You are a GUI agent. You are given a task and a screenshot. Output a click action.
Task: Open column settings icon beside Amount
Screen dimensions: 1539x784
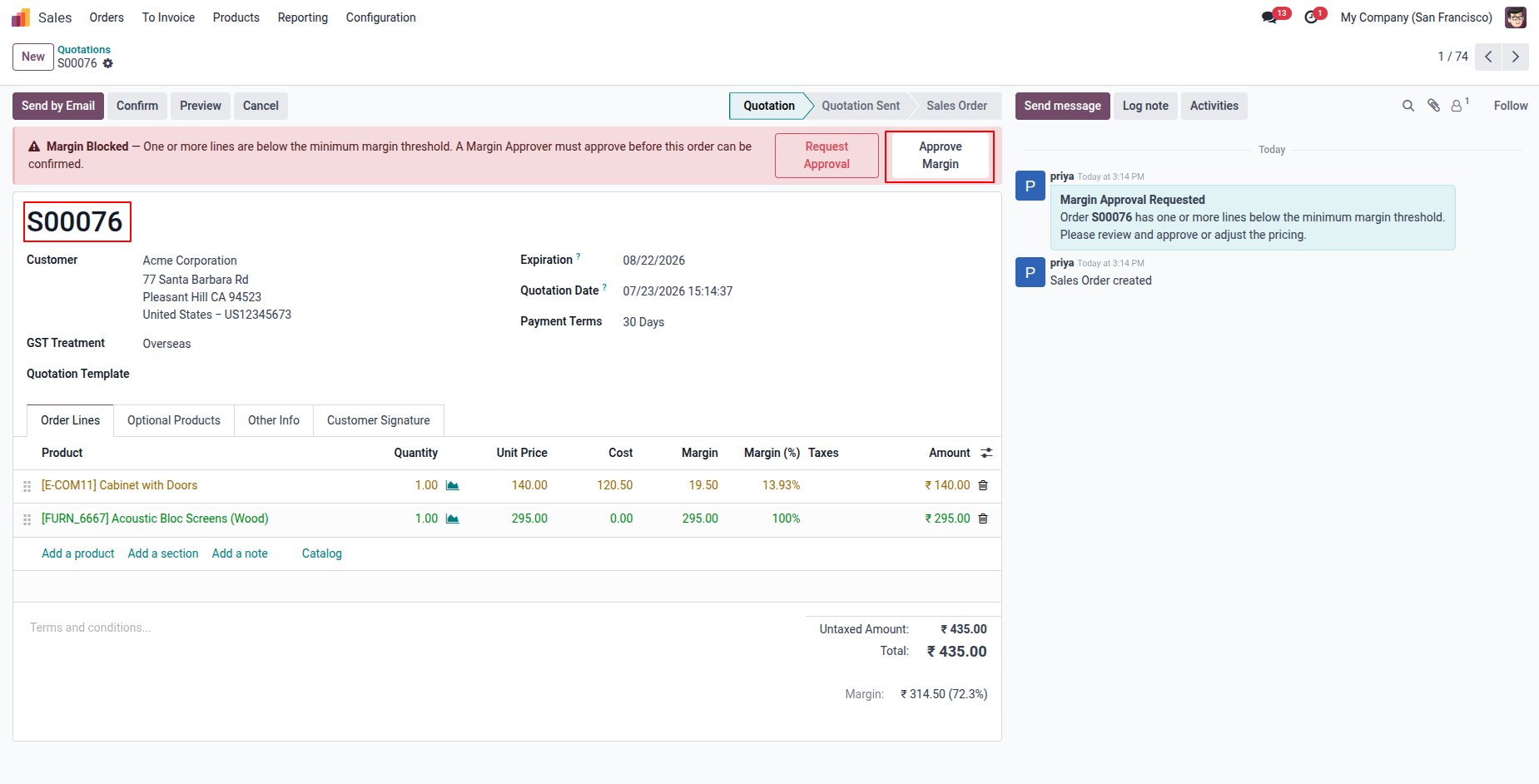click(x=986, y=453)
